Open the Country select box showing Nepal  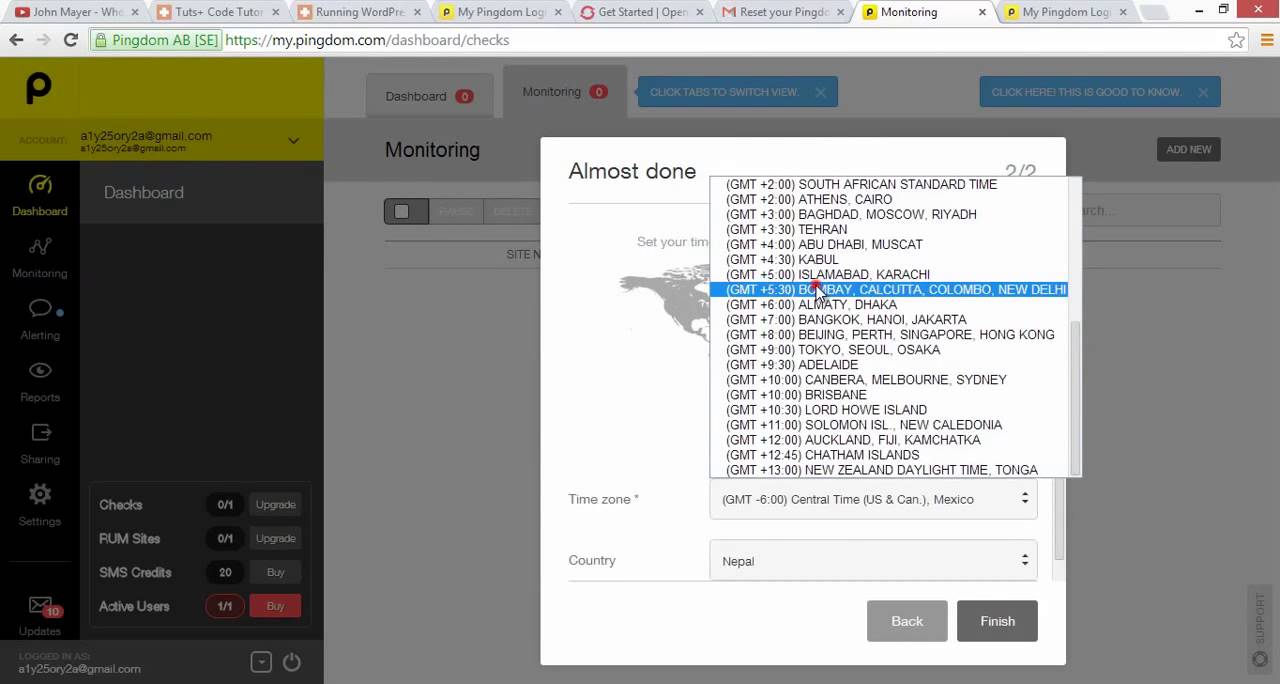click(x=873, y=561)
